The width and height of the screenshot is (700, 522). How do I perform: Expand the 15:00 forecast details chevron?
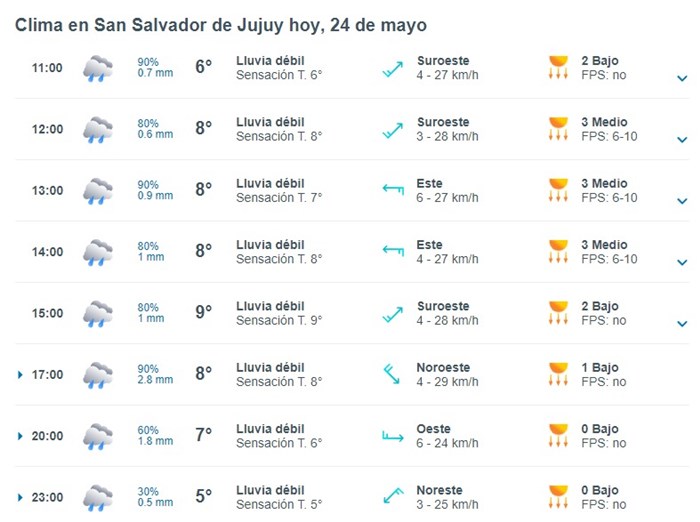pos(682,324)
